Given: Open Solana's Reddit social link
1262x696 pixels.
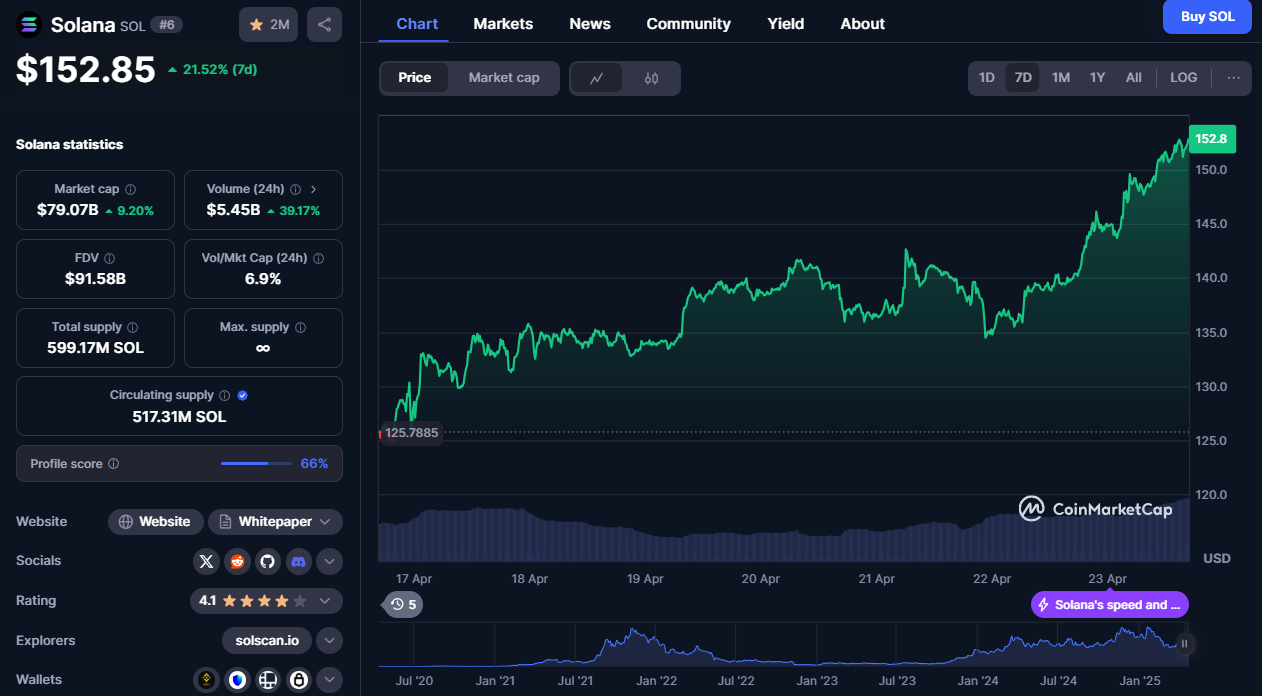Looking at the screenshot, I should [237, 561].
